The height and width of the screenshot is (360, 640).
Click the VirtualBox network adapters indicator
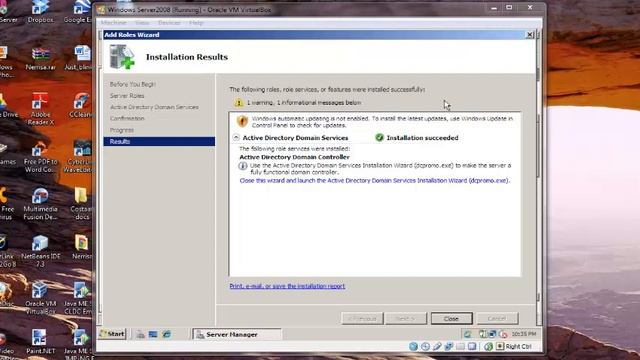coord(449,347)
